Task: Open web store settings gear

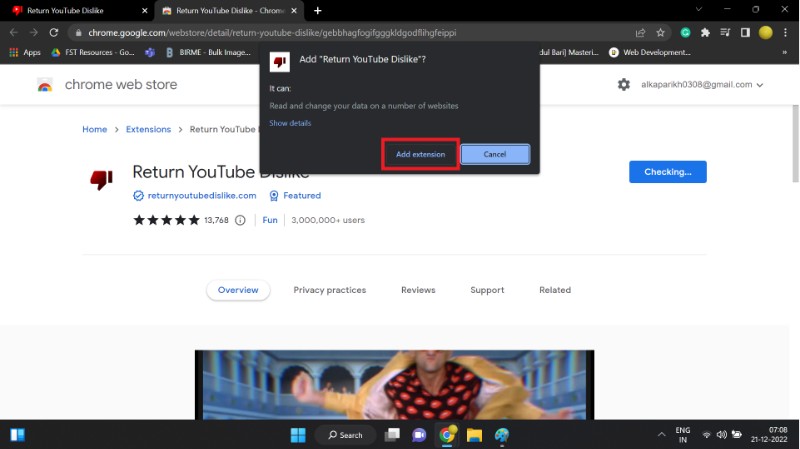Action: pos(623,84)
